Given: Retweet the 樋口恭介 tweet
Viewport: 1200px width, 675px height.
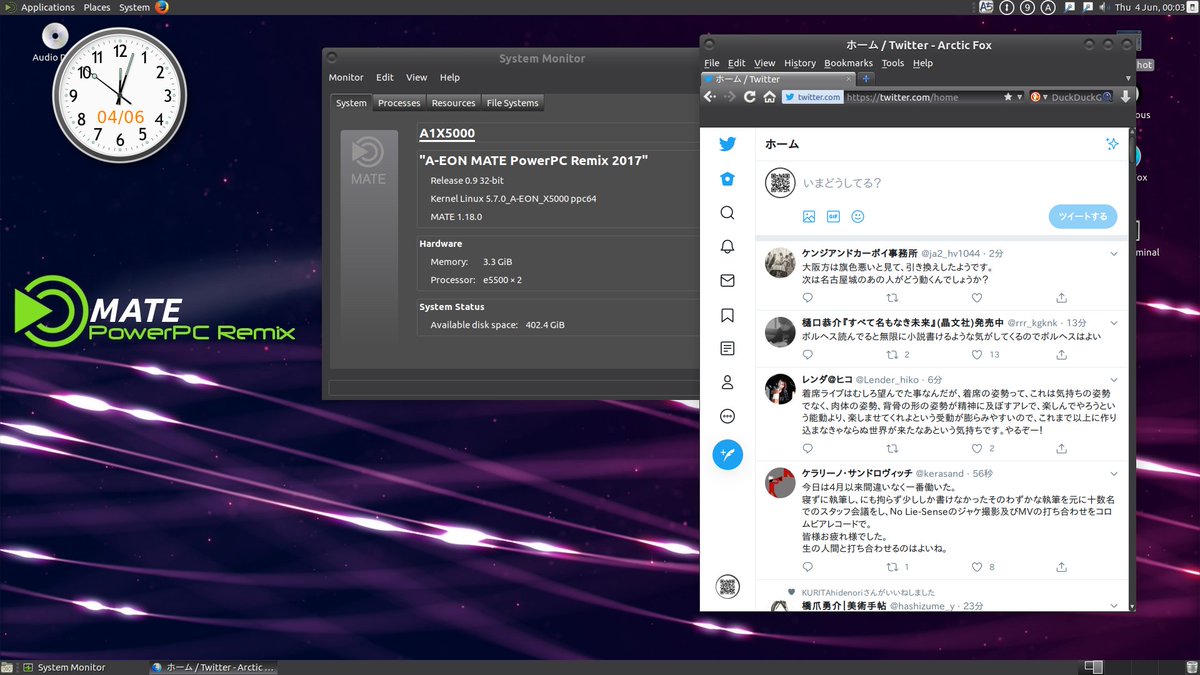Looking at the screenshot, I should (893, 355).
